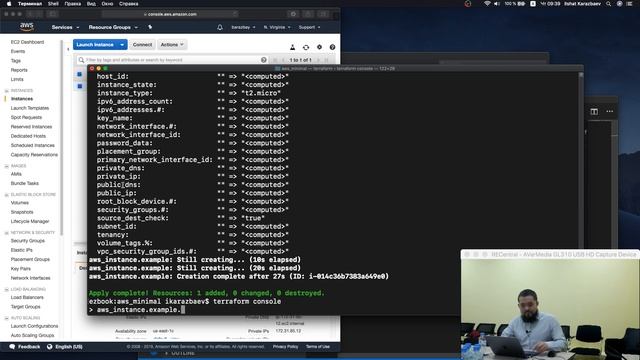Collapse the Images sidebar section
This screenshot has height=360, width=640.
(x=6, y=166)
